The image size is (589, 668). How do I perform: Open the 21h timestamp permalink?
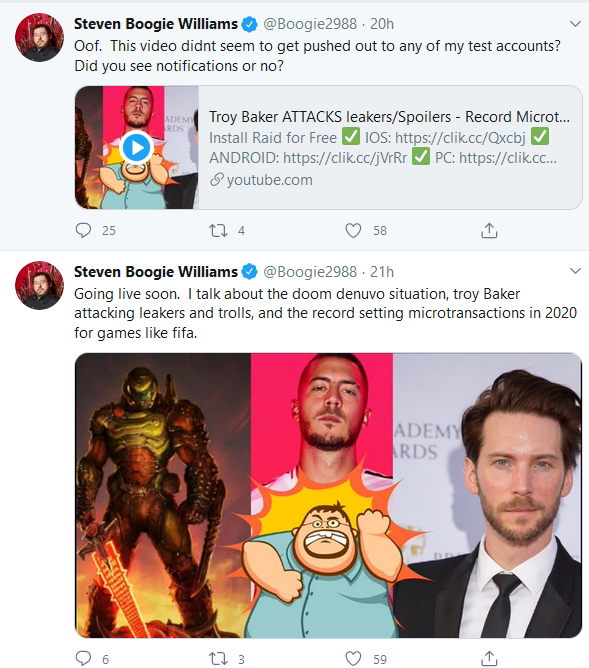382,272
